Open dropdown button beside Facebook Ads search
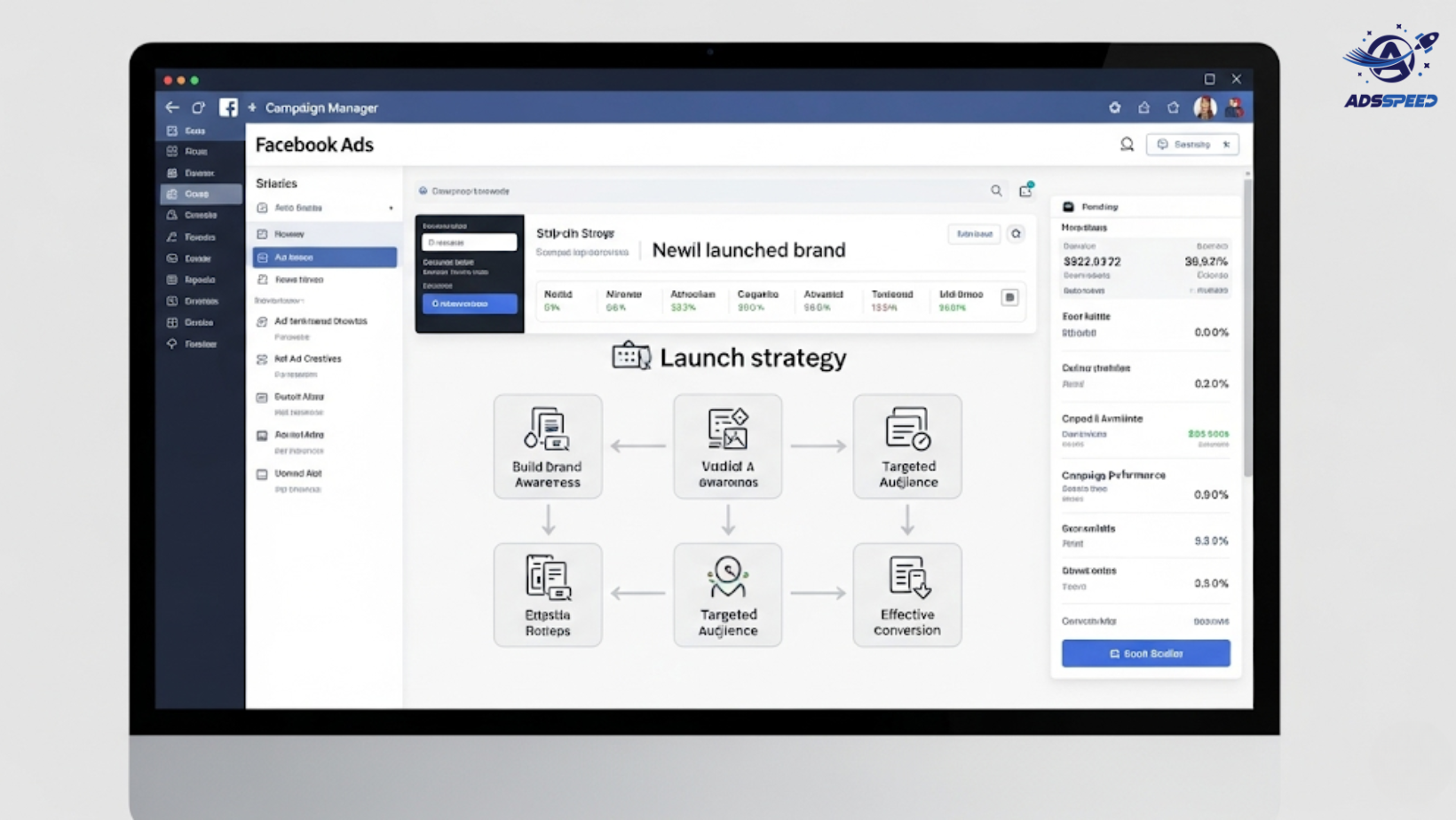Viewport: 1456px width, 820px height. click(1192, 145)
